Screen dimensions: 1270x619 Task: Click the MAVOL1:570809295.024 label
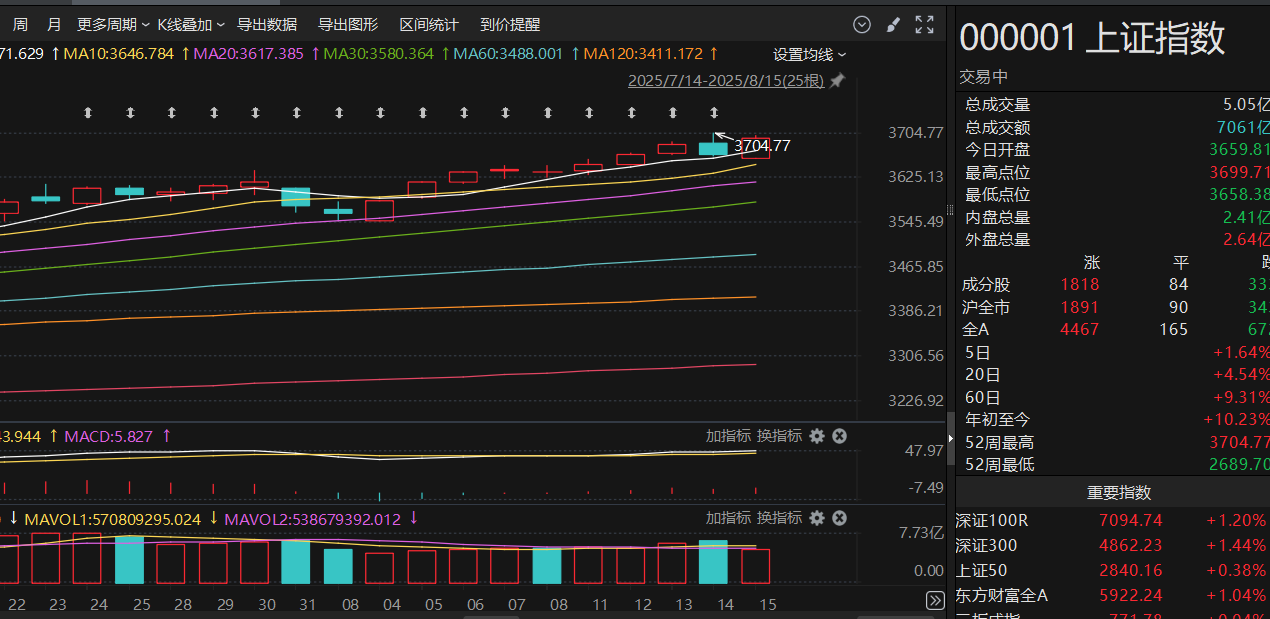112,520
